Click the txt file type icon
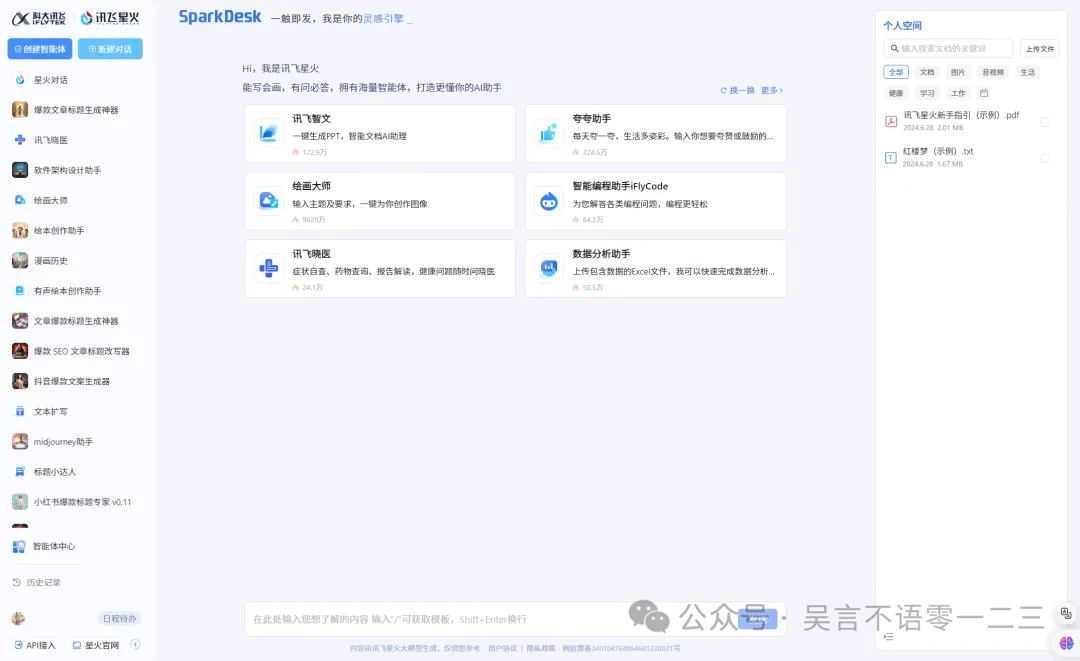The height and width of the screenshot is (661, 1080). click(891, 158)
